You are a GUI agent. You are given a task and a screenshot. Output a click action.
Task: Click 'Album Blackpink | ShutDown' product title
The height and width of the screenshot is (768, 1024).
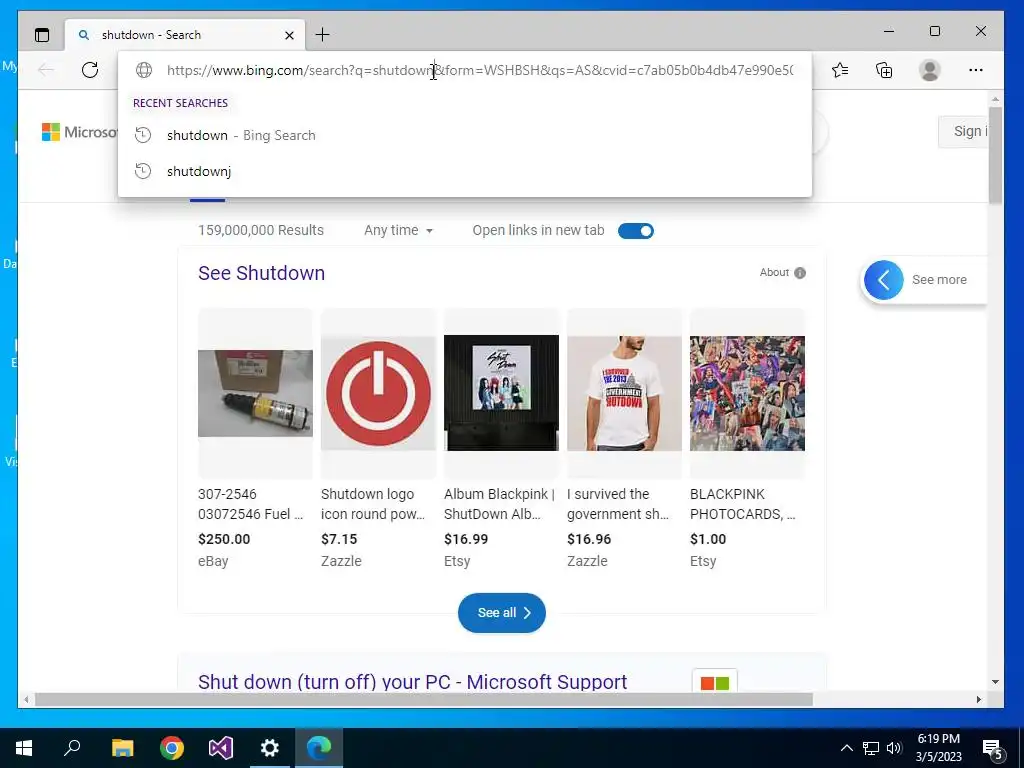(x=500, y=504)
